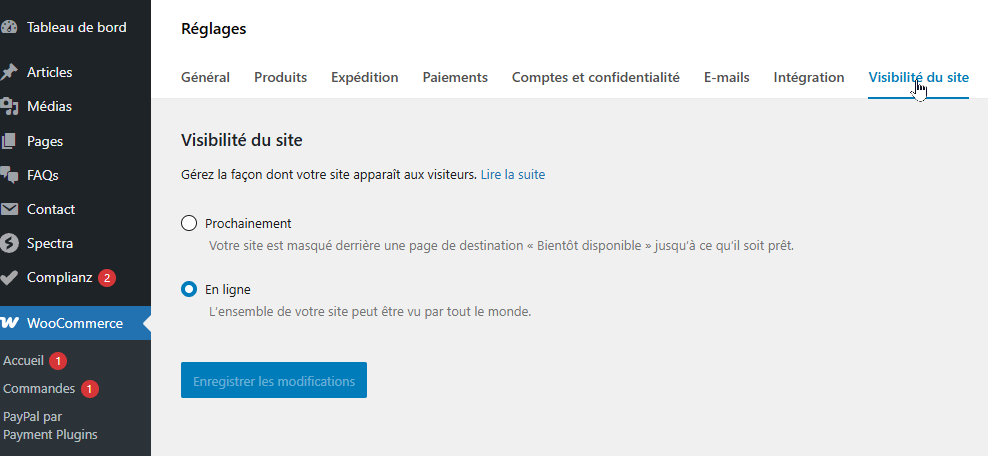Click Enregistrer les modifications button
988x456 pixels.
[274, 381]
